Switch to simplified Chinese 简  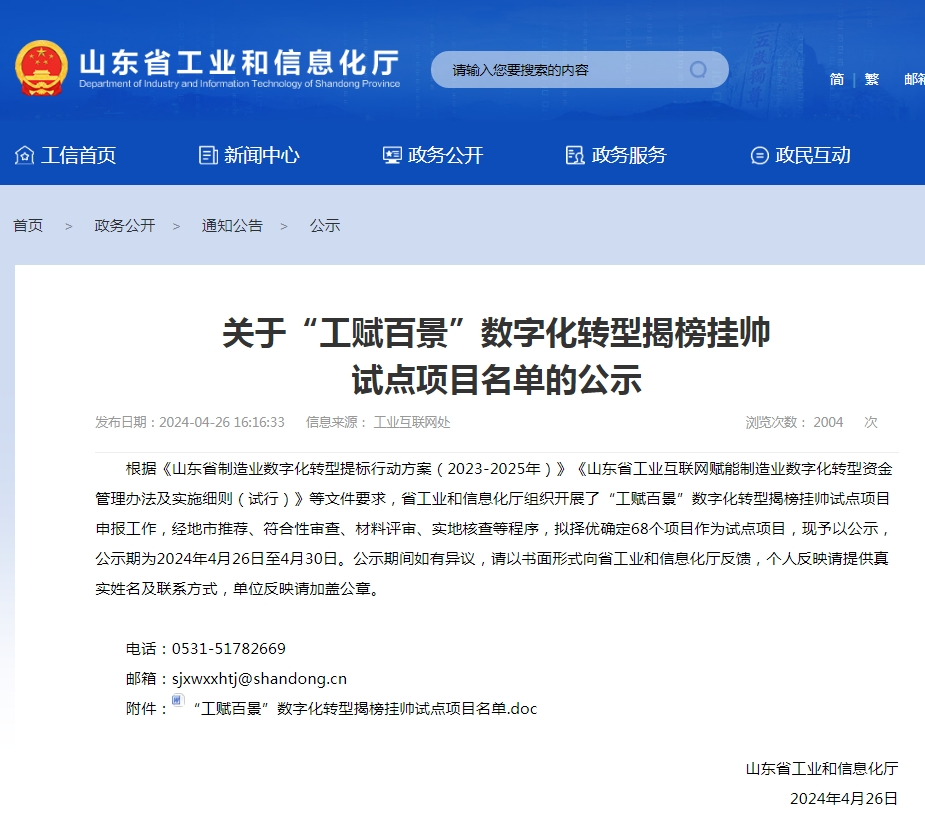click(x=837, y=79)
